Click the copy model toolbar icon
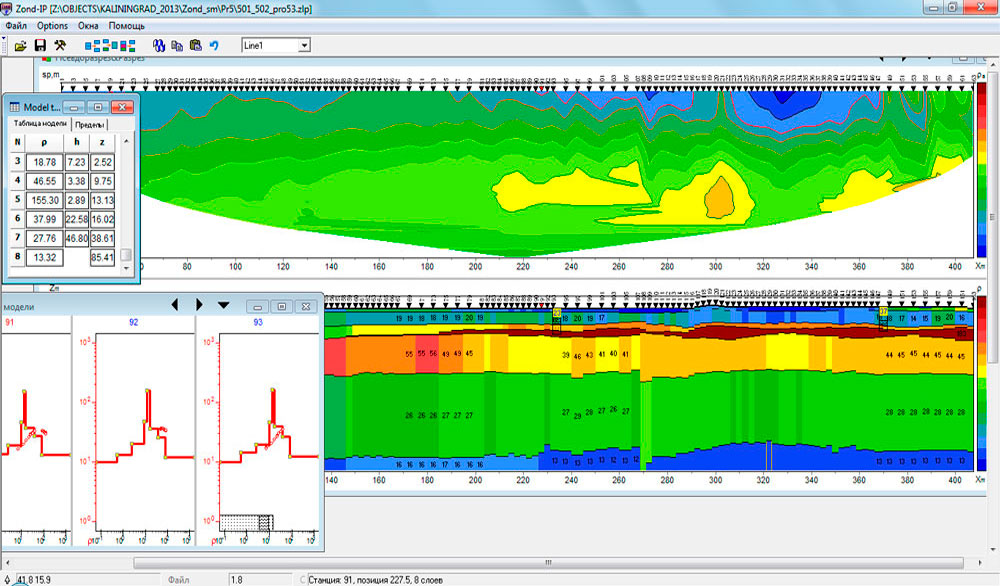This screenshot has width=1000, height=586. click(x=177, y=46)
